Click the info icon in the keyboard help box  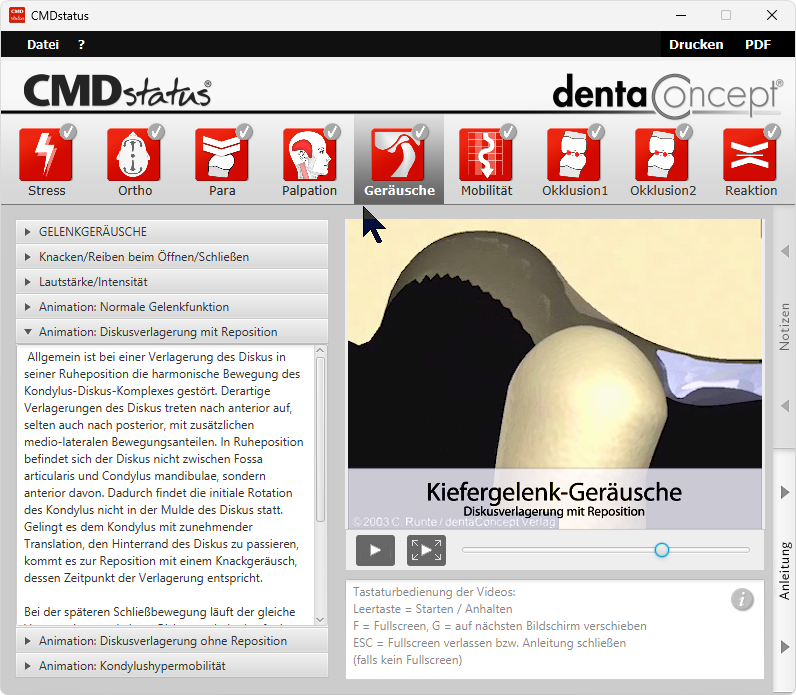tap(742, 600)
